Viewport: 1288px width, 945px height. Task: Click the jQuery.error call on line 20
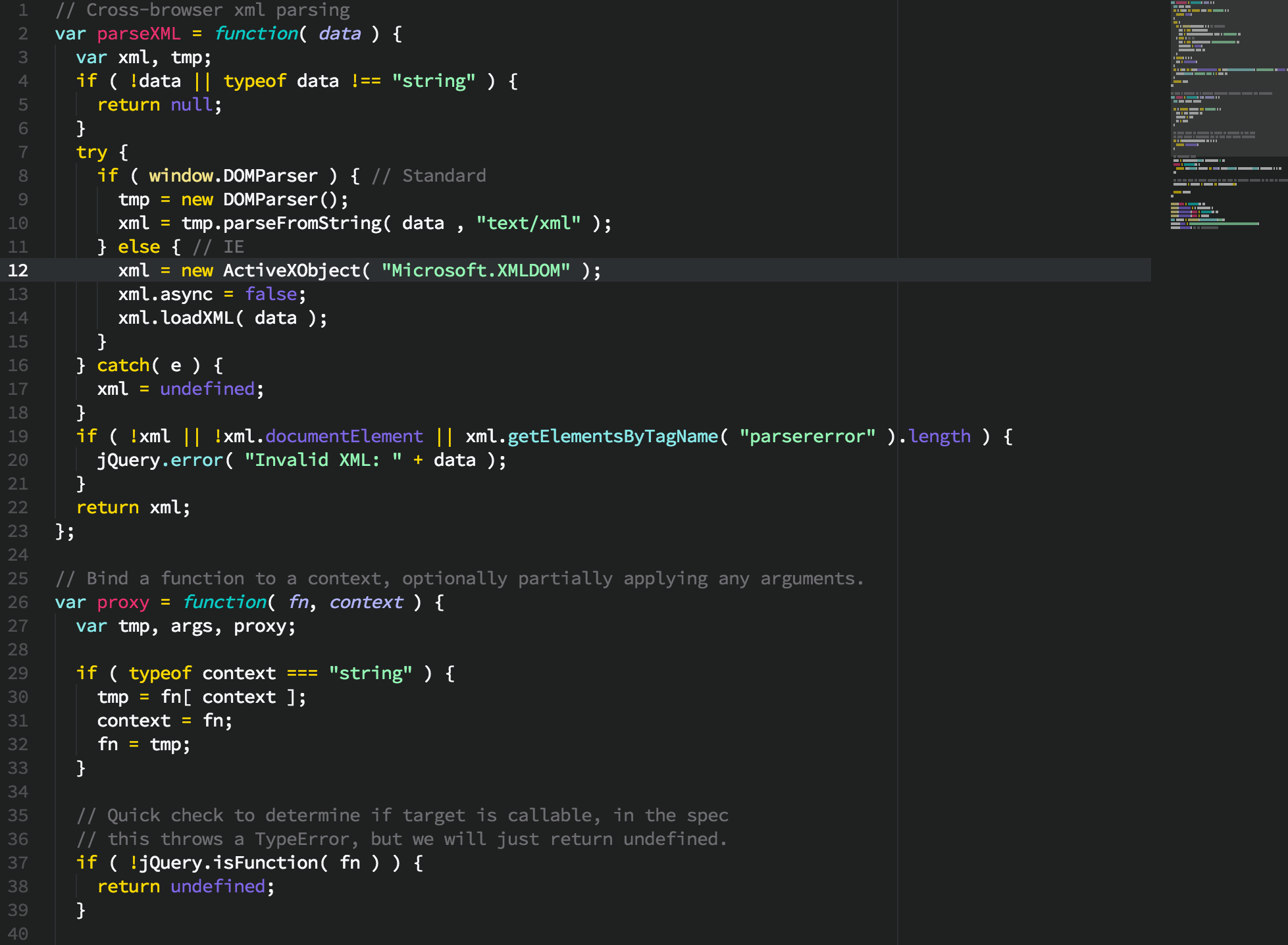pos(160,460)
